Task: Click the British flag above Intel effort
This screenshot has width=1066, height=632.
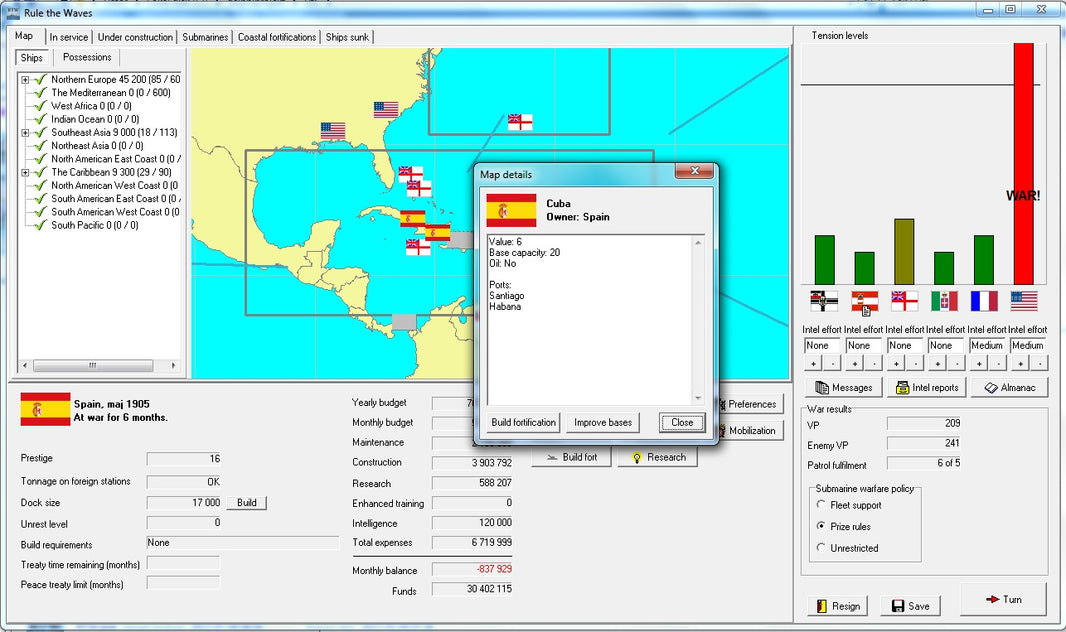Action: 903,301
